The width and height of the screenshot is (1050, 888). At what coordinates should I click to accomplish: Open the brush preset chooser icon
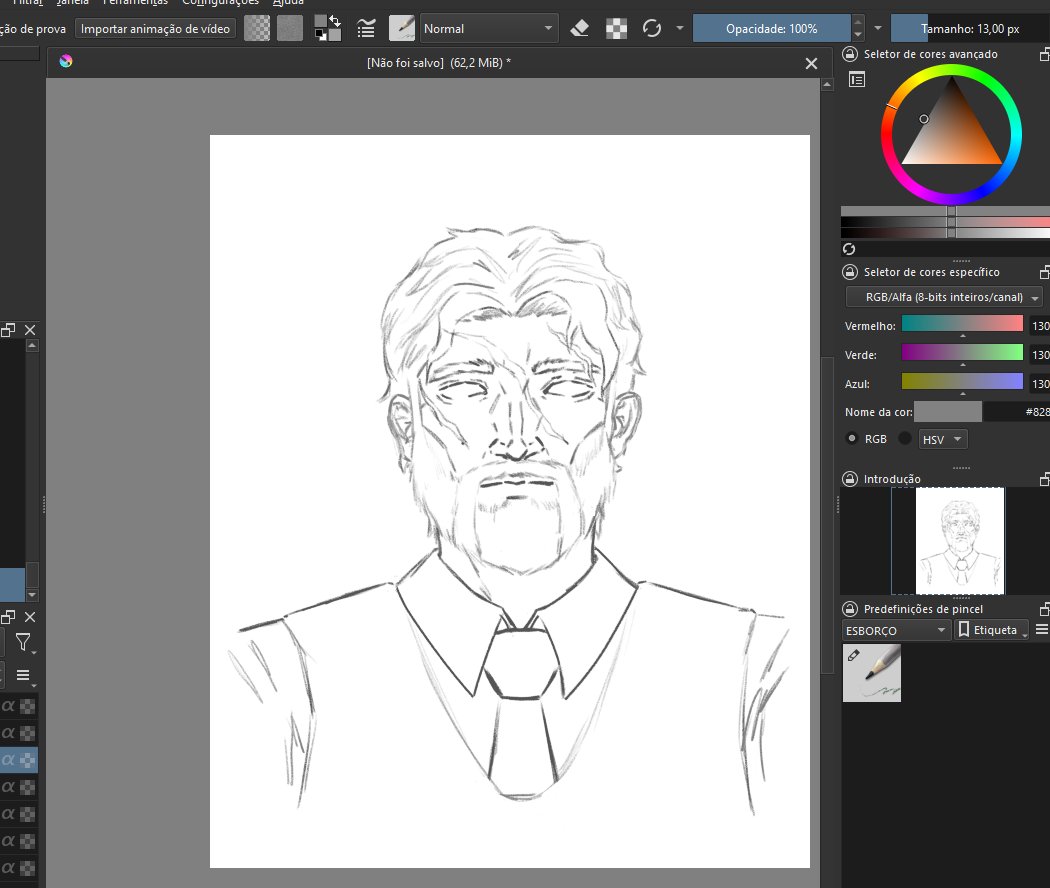pos(402,29)
